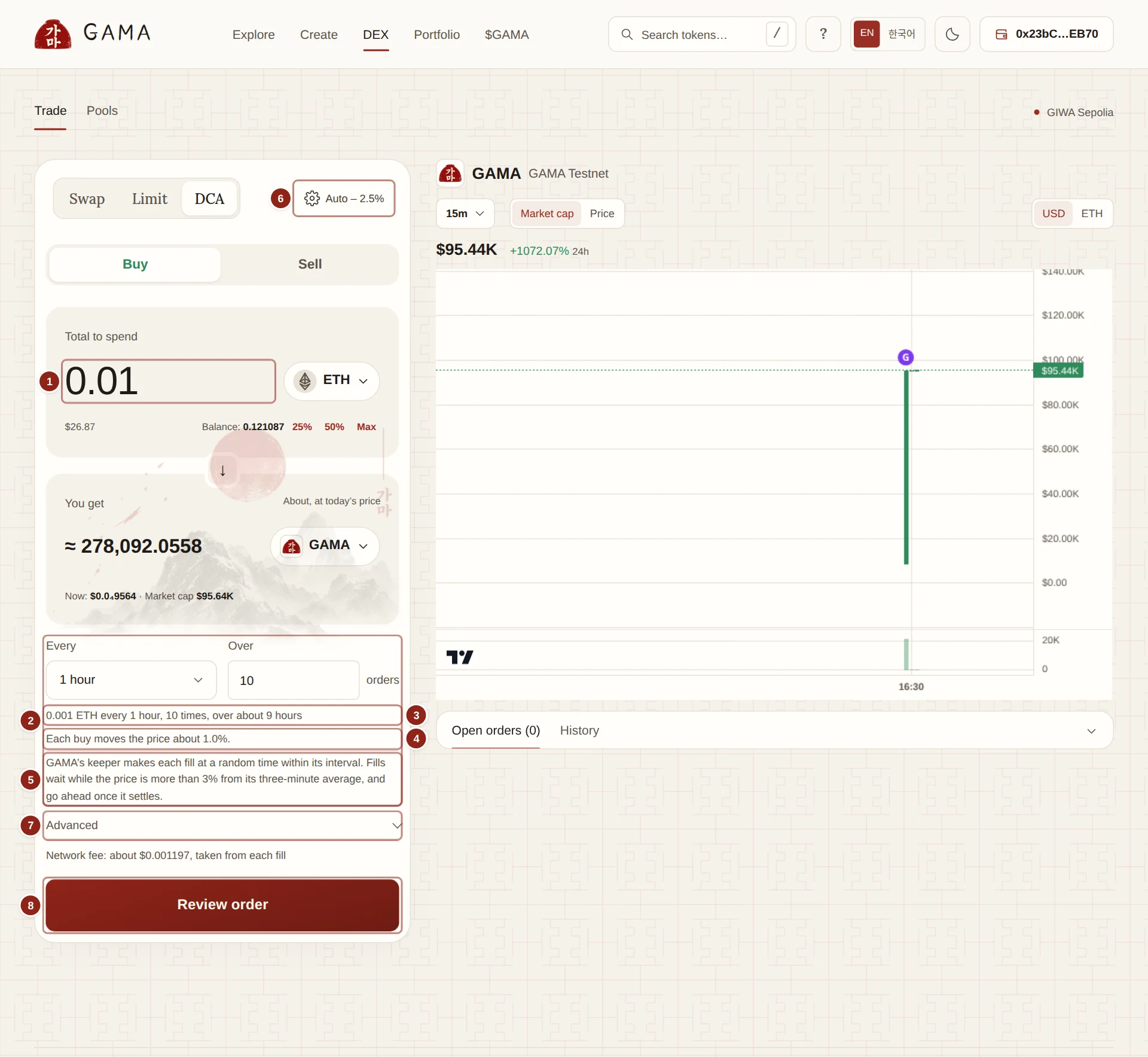The height and width of the screenshot is (1057, 1148).
Task: Click the wallet address 0x23bC...EB70 button
Action: (1046, 34)
